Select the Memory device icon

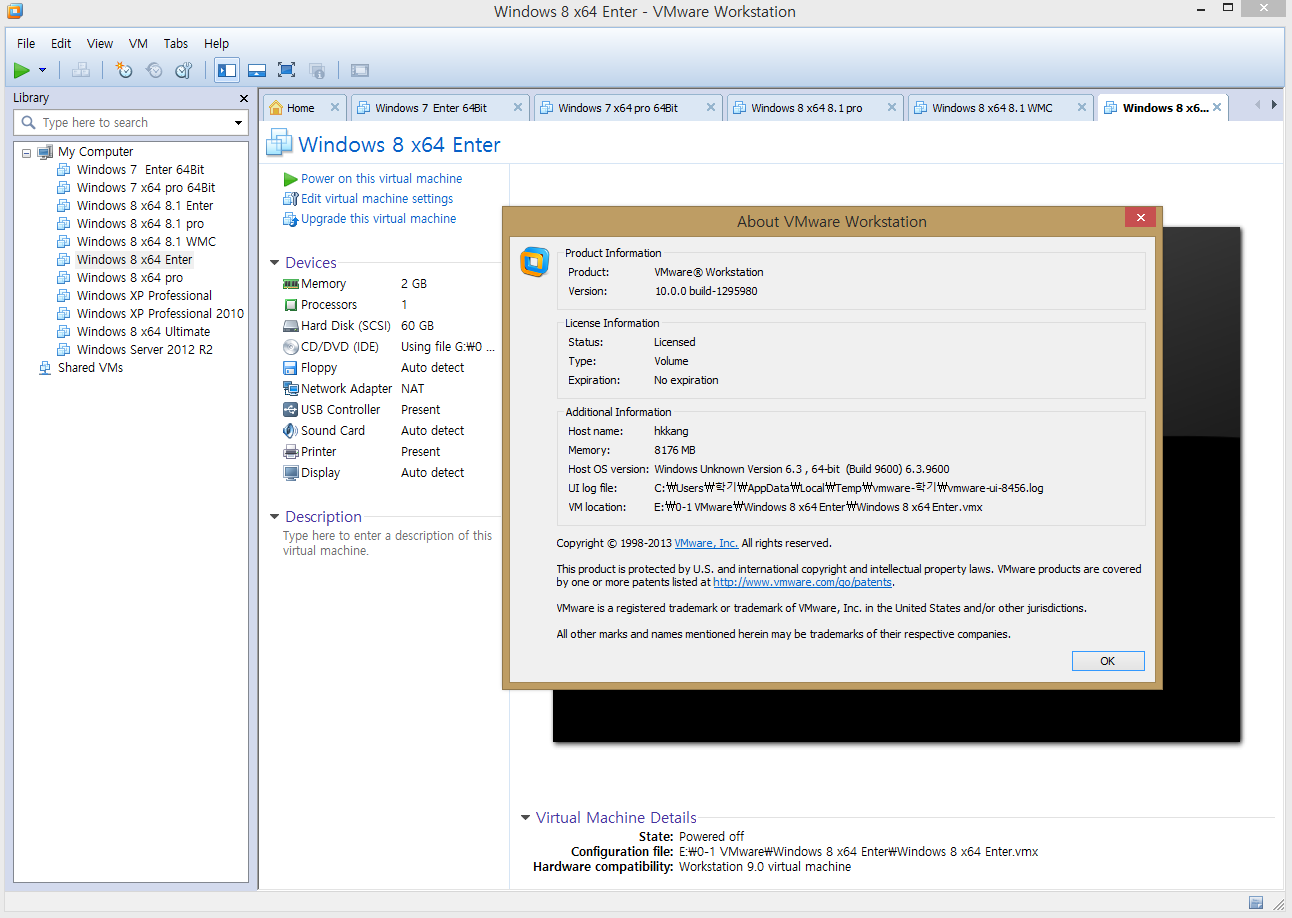pos(291,284)
